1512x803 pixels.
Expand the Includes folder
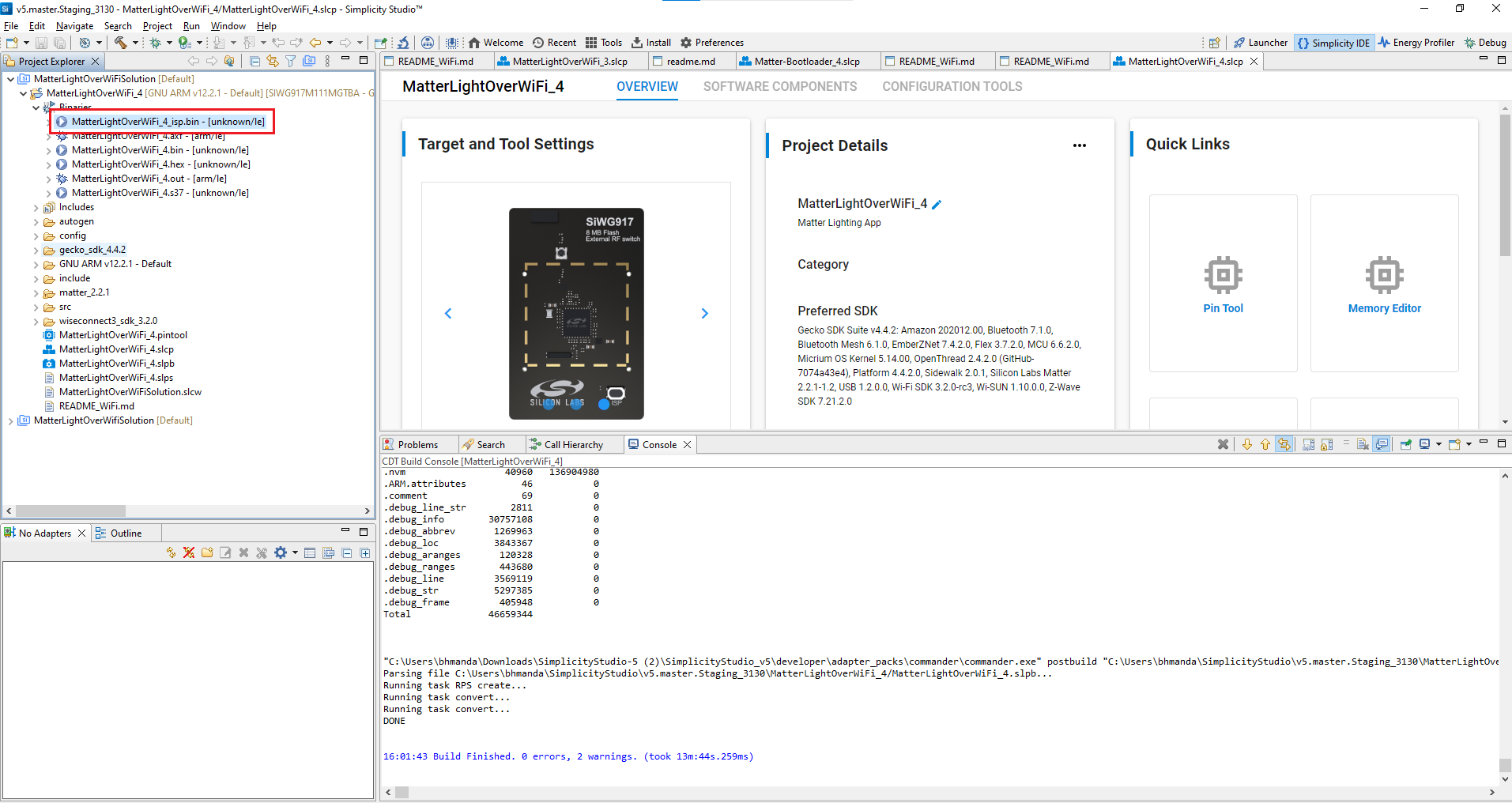click(x=36, y=207)
